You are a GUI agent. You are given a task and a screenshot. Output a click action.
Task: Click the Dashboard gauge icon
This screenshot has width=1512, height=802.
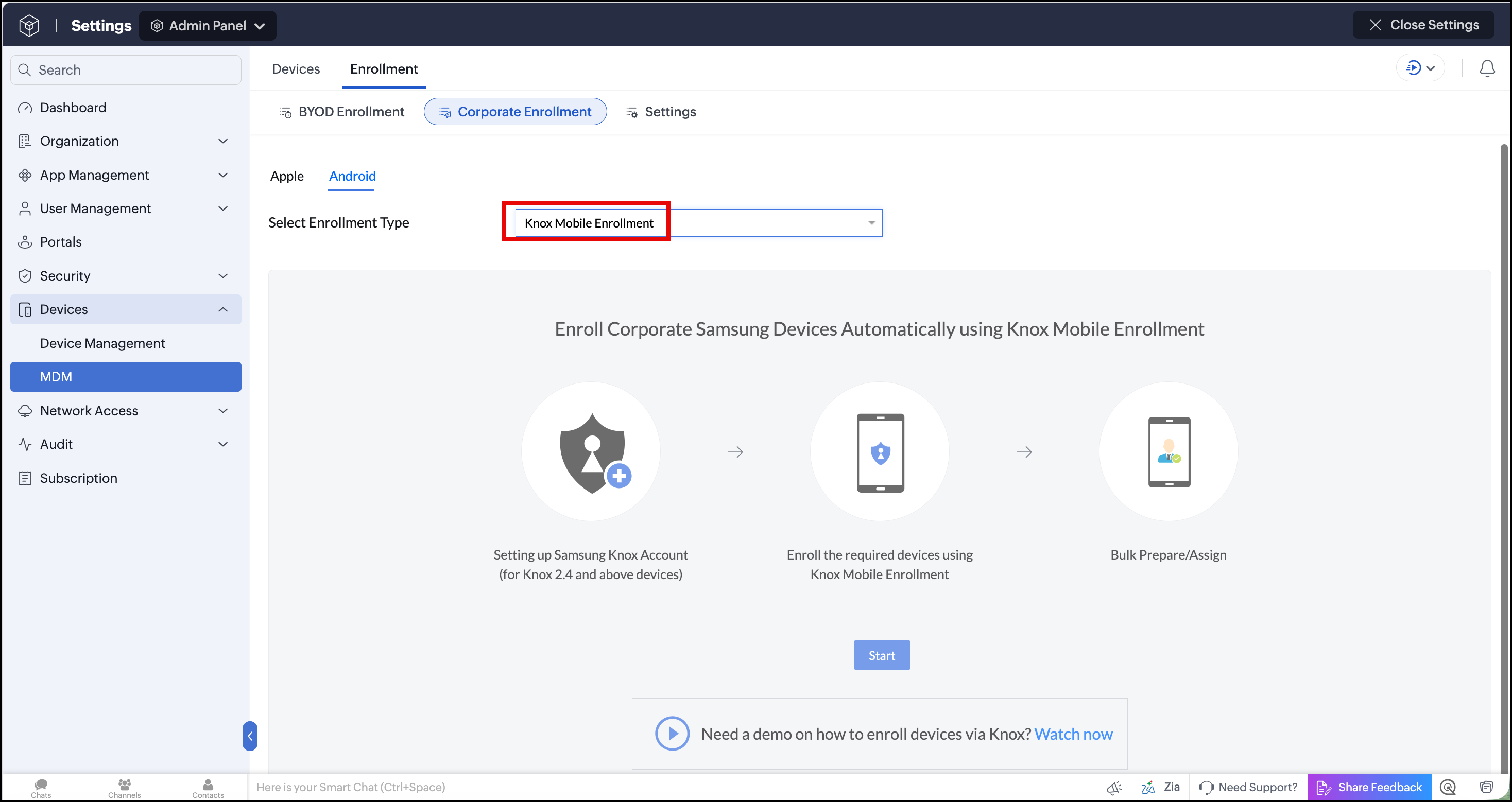click(x=25, y=108)
